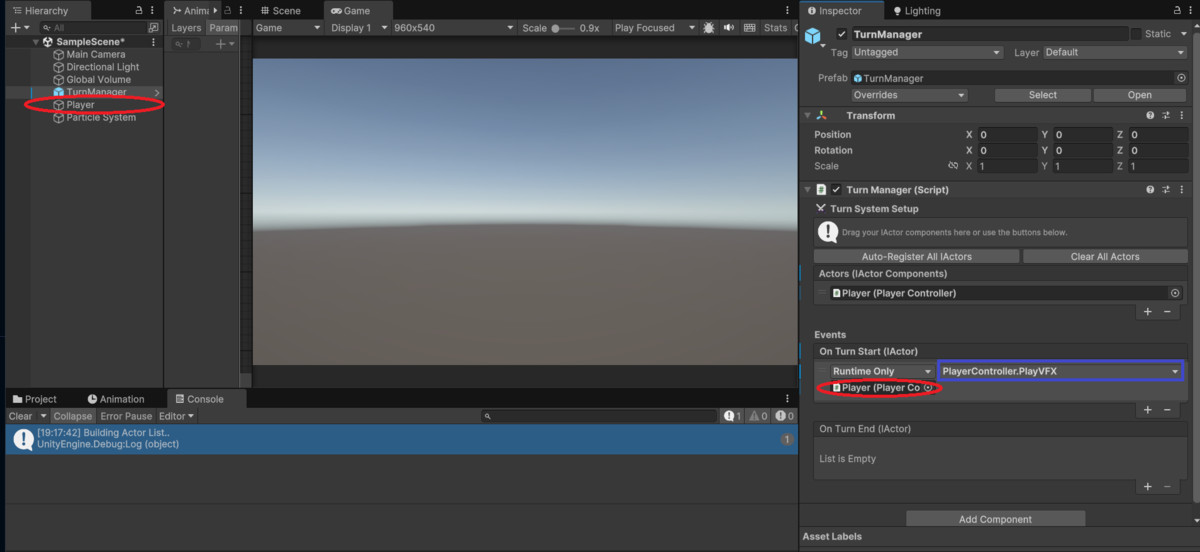Toggle console info message count filter
The width and height of the screenshot is (1200, 552).
point(732,416)
